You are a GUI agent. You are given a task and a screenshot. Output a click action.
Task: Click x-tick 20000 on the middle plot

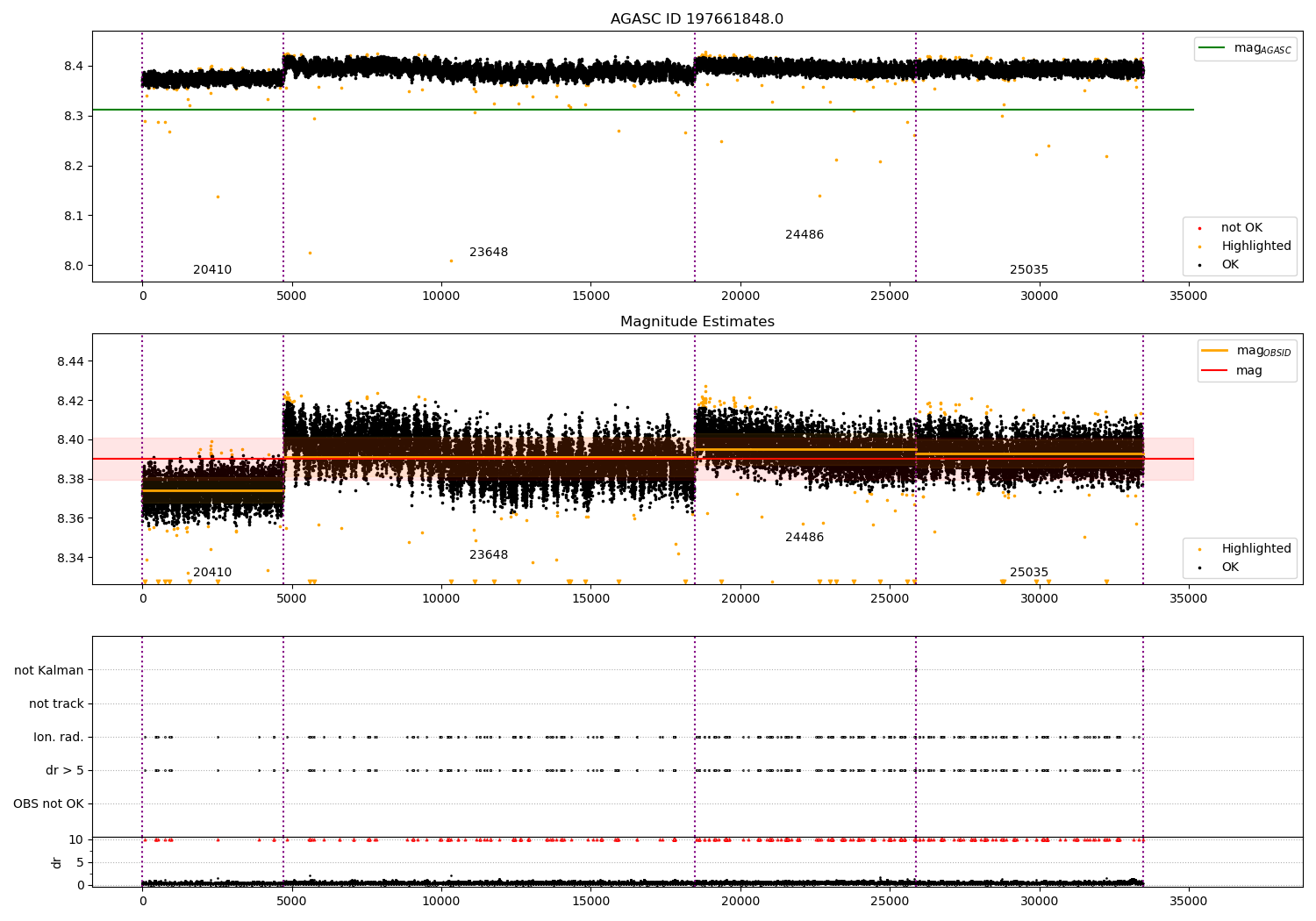pos(740,598)
